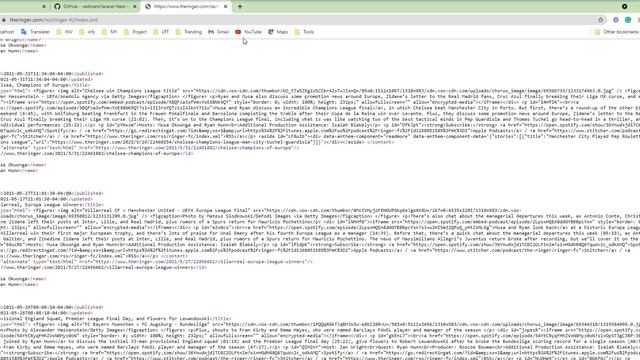Open the WV bookmarks folder
This screenshot has height=360, width=640.
tap(64, 32)
